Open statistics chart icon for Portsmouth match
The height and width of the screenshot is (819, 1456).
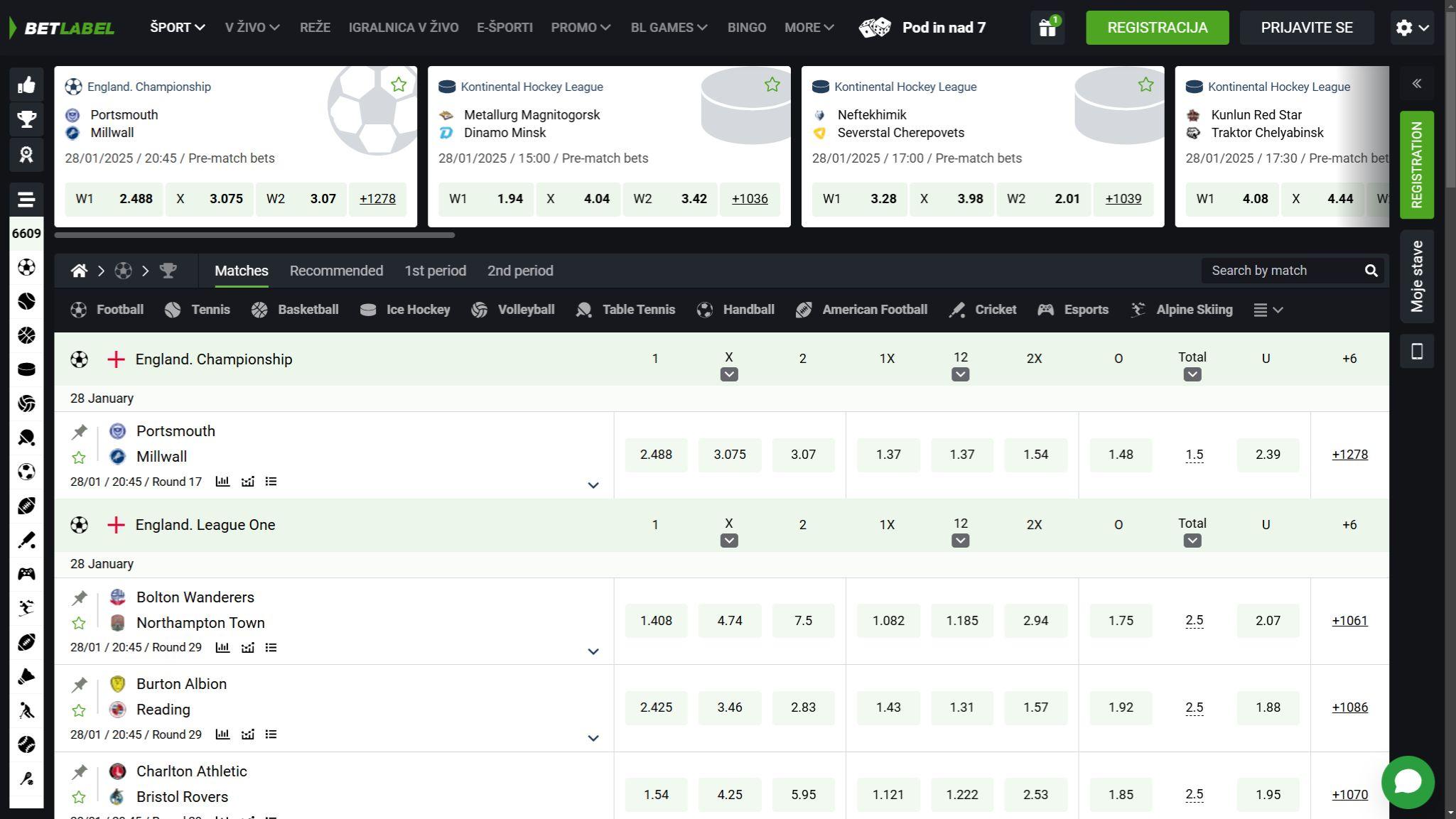click(x=222, y=482)
